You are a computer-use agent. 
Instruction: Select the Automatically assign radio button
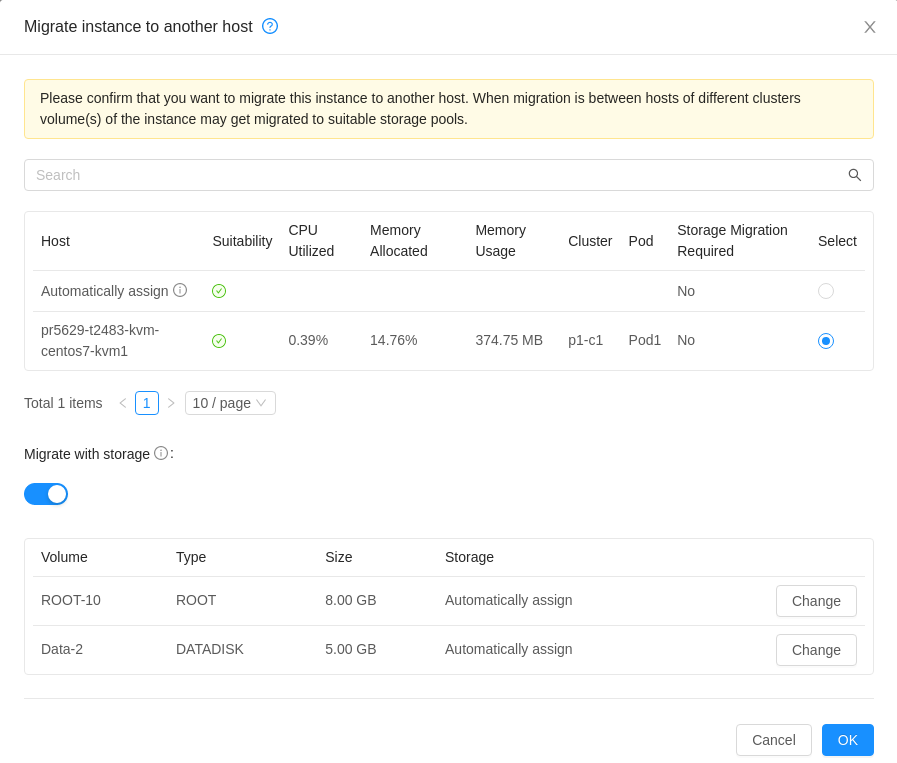pos(825,291)
